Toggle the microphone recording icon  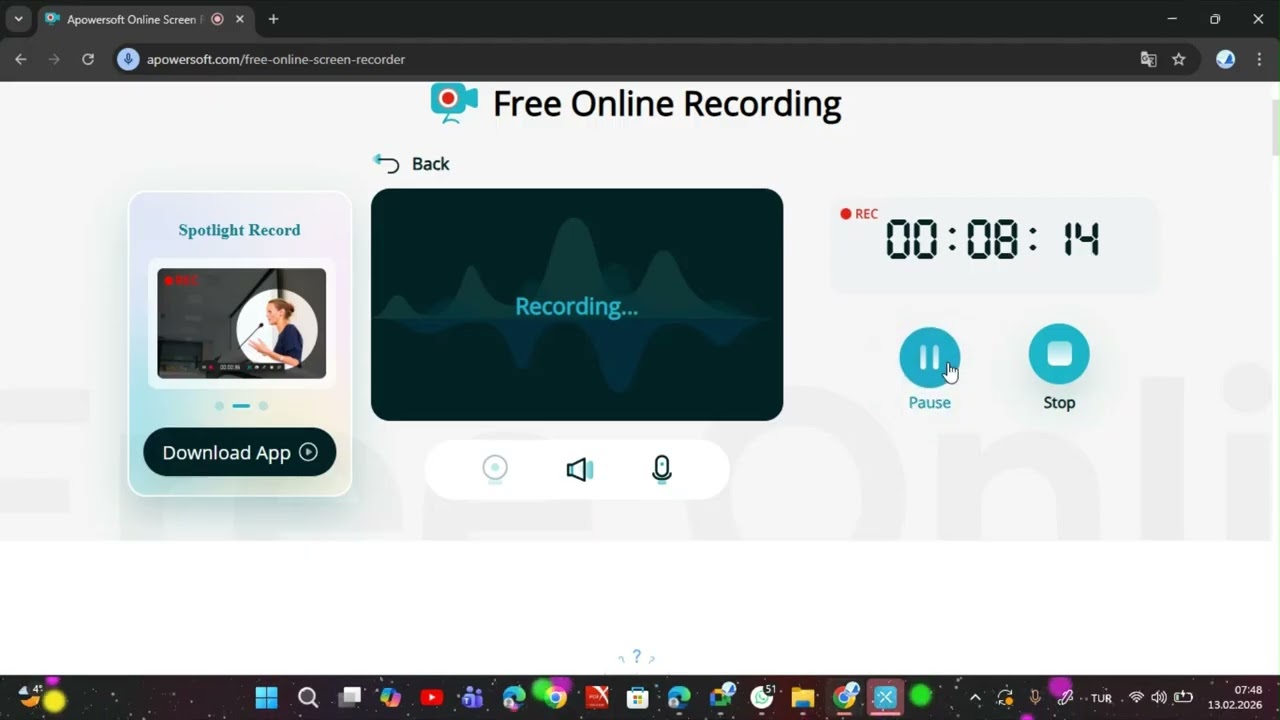(x=661, y=469)
